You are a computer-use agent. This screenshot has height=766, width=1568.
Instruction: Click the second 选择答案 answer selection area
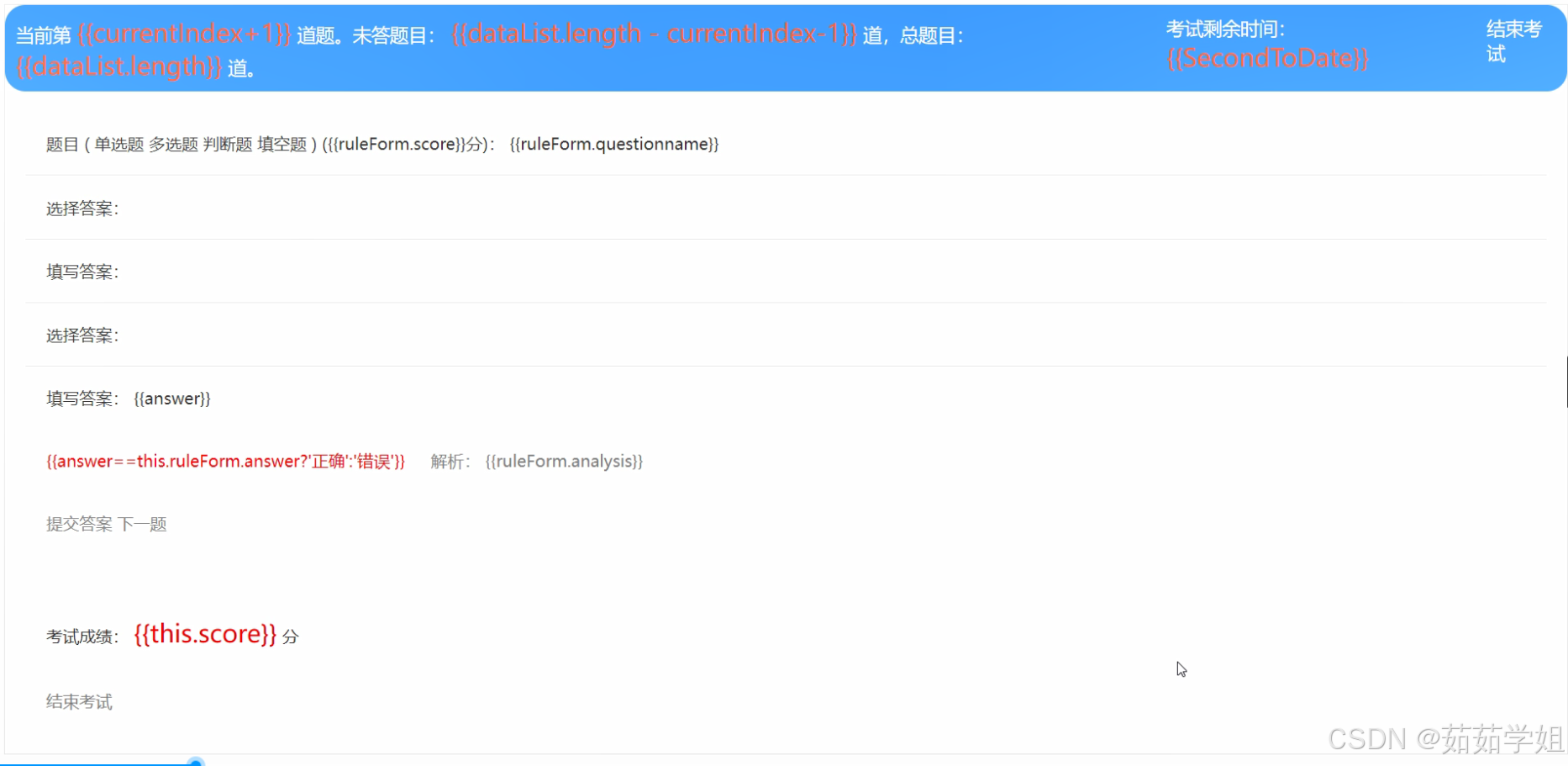tap(82, 335)
